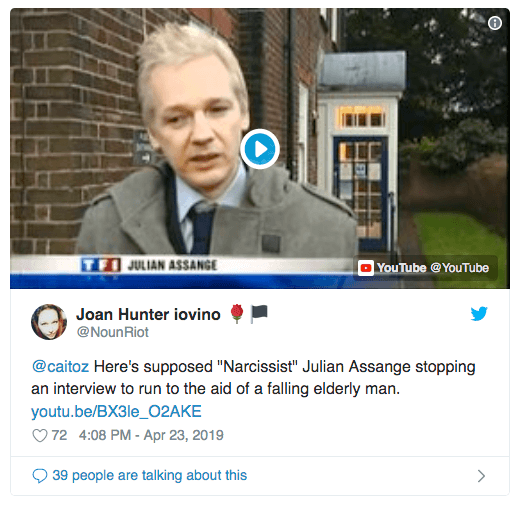Viewport: 523px width, 506px height.
Task: Open "39 people are talking about this"
Action: click(x=149, y=475)
